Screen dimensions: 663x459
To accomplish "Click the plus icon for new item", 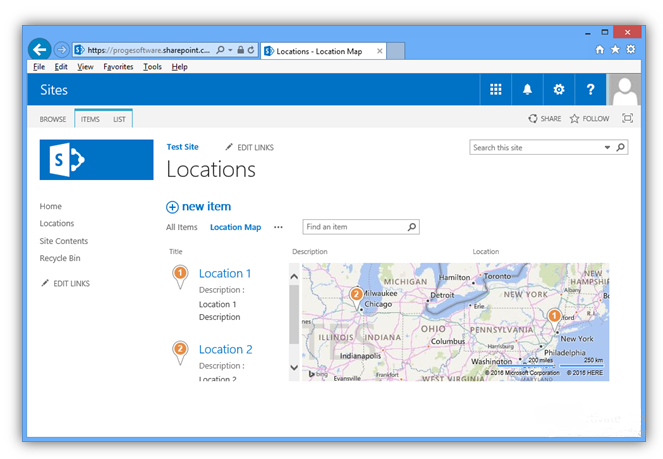I will (172, 207).
